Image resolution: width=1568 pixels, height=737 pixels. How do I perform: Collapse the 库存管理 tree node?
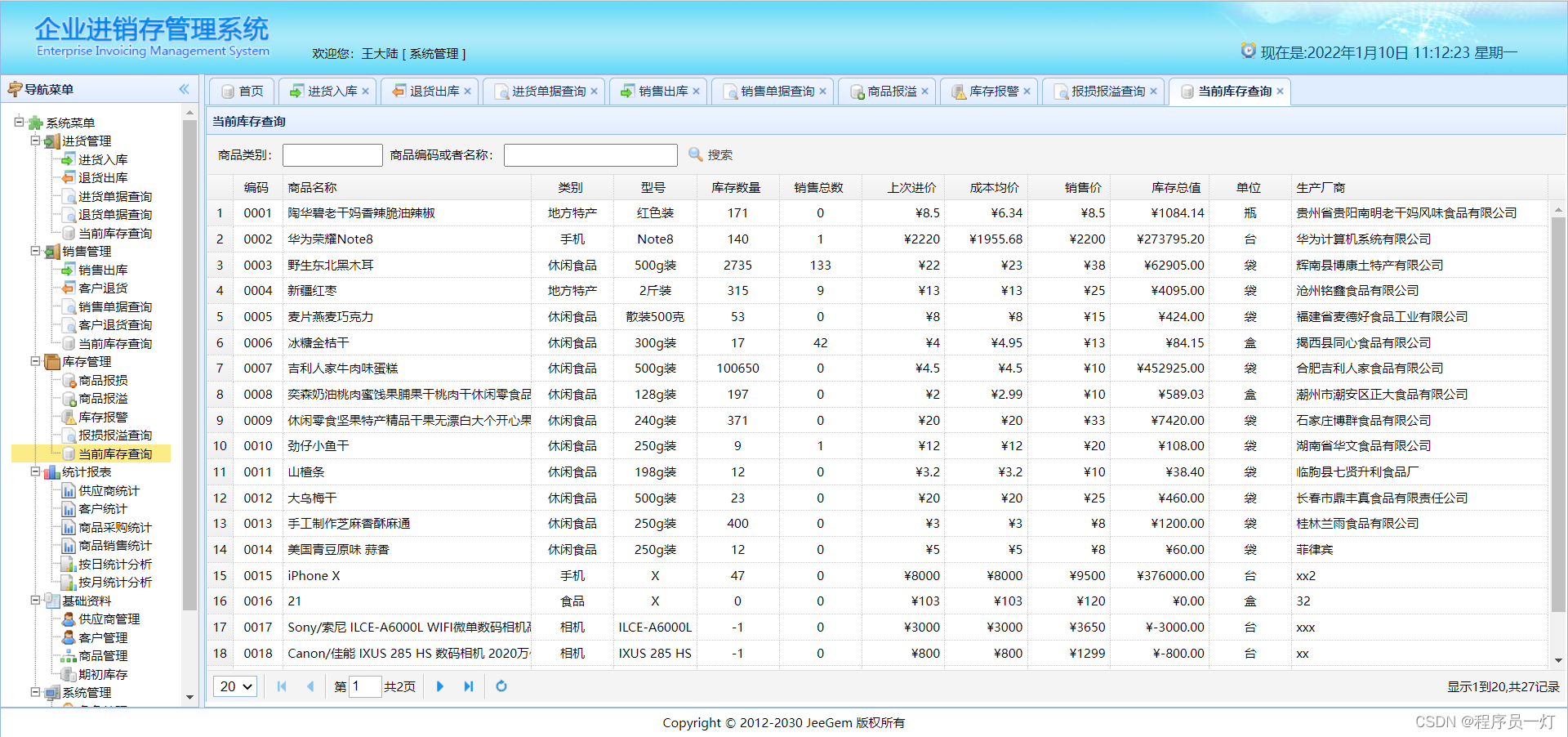point(35,360)
